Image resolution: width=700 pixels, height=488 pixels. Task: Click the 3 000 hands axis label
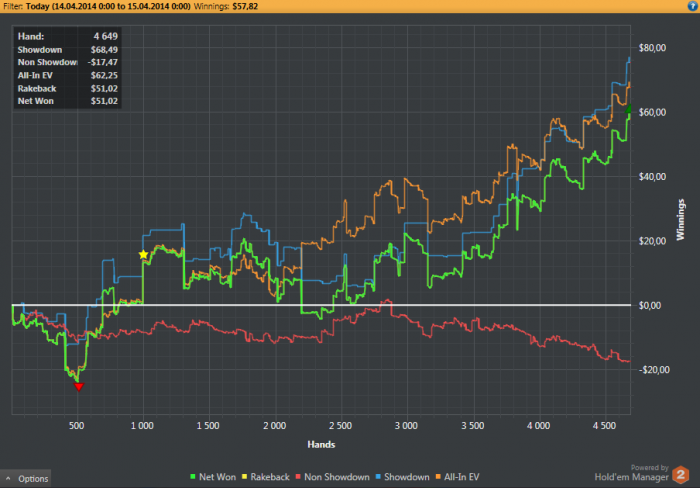406,425
